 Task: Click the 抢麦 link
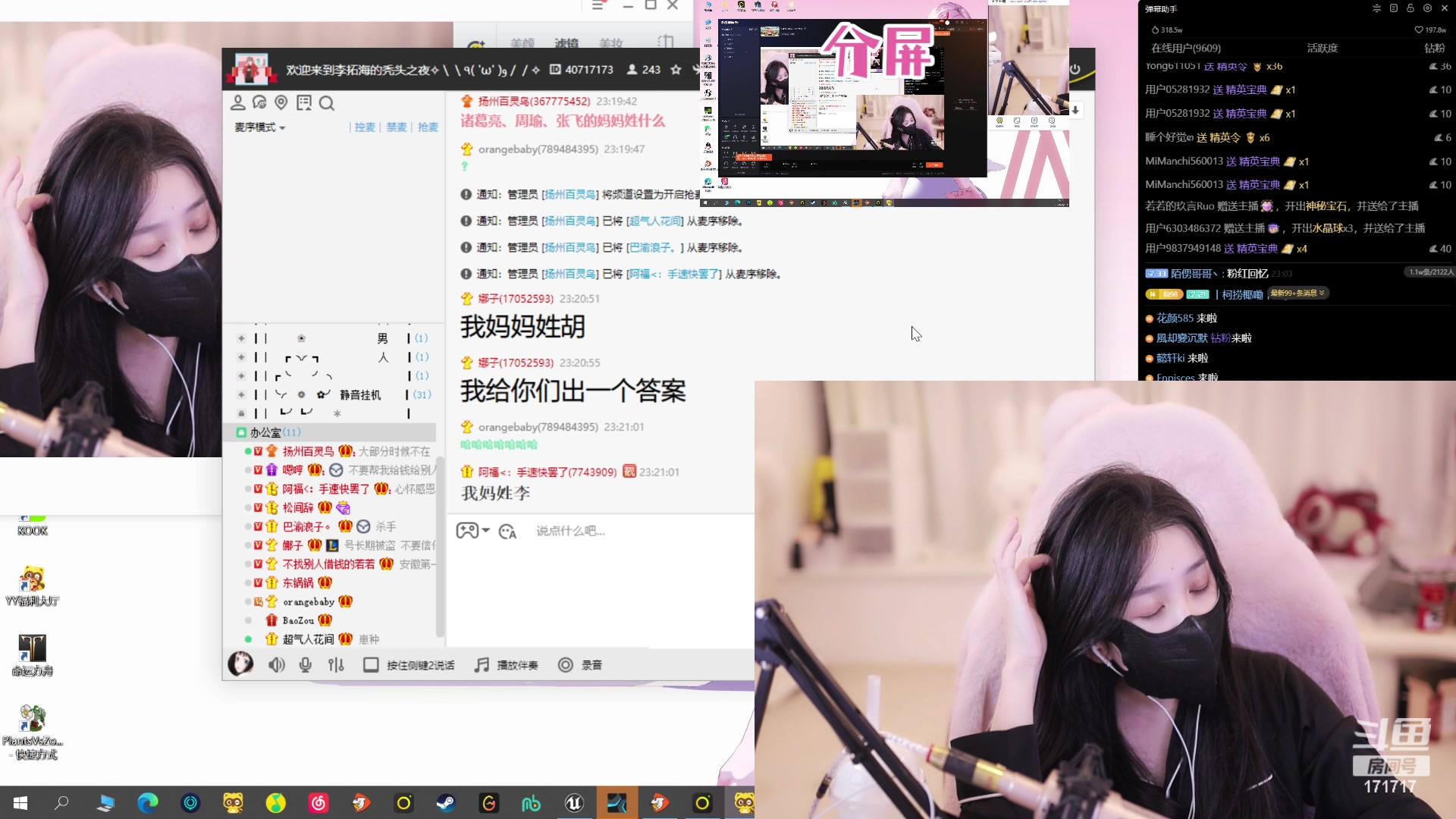click(428, 127)
